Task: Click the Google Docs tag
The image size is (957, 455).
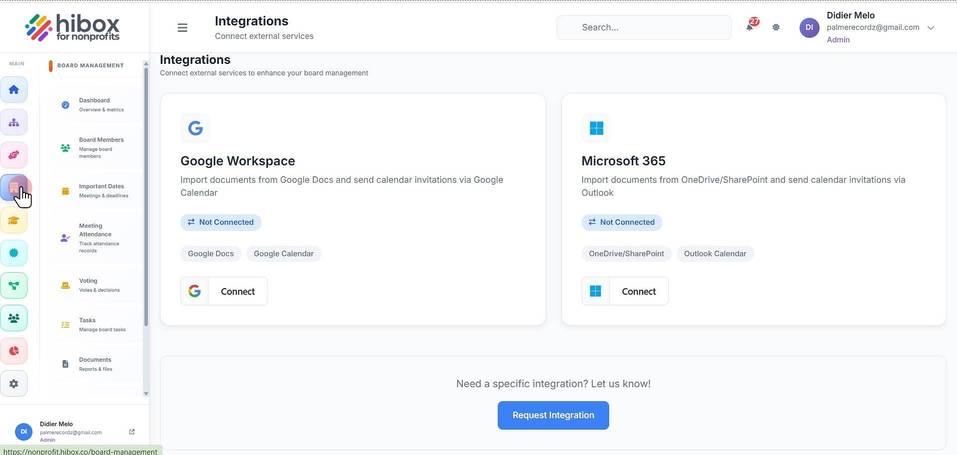Action: coord(211,253)
